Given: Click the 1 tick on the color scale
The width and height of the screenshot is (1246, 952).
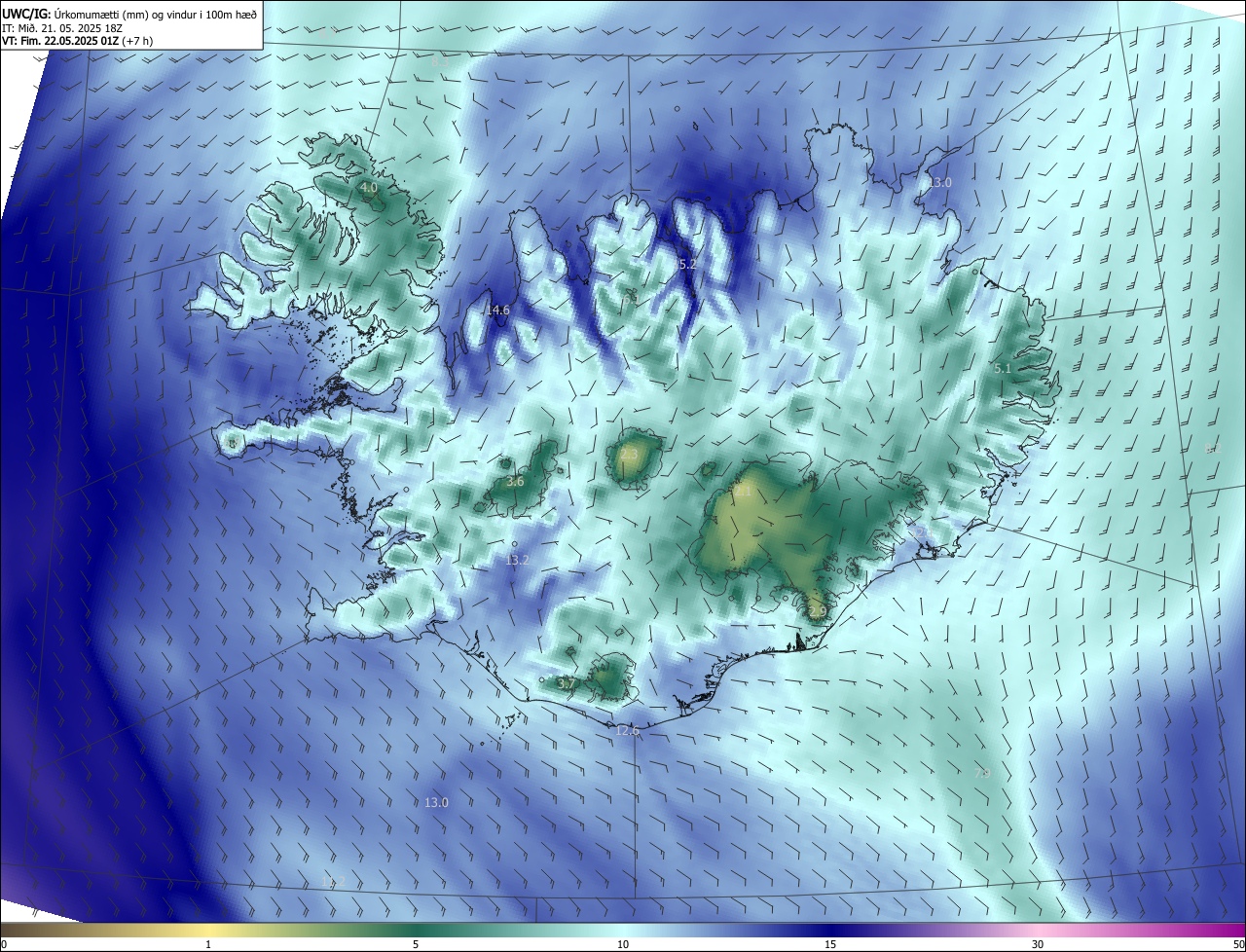Looking at the screenshot, I should click(208, 944).
